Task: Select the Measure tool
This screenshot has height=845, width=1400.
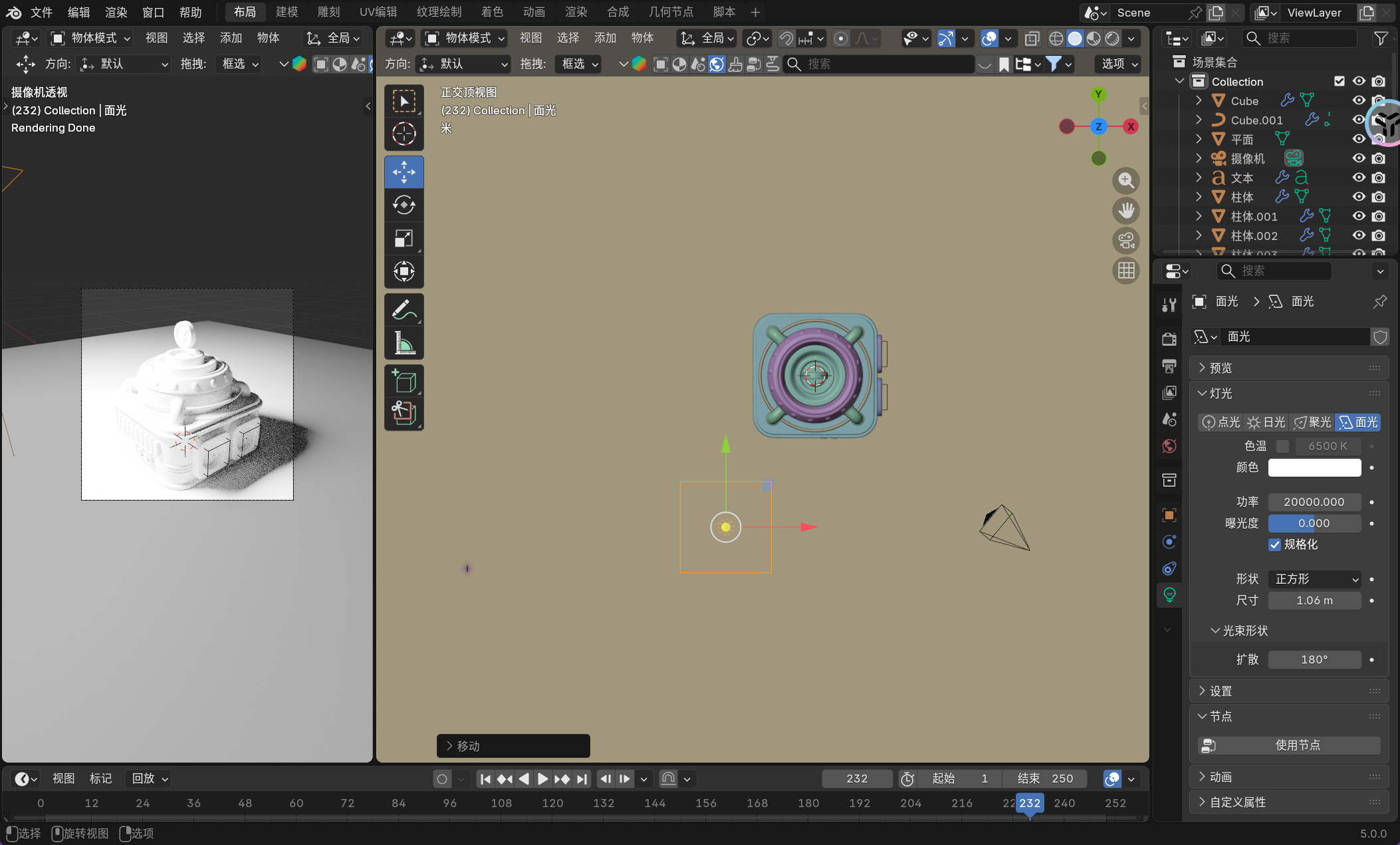Action: pyautogui.click(x=404, y=343)
